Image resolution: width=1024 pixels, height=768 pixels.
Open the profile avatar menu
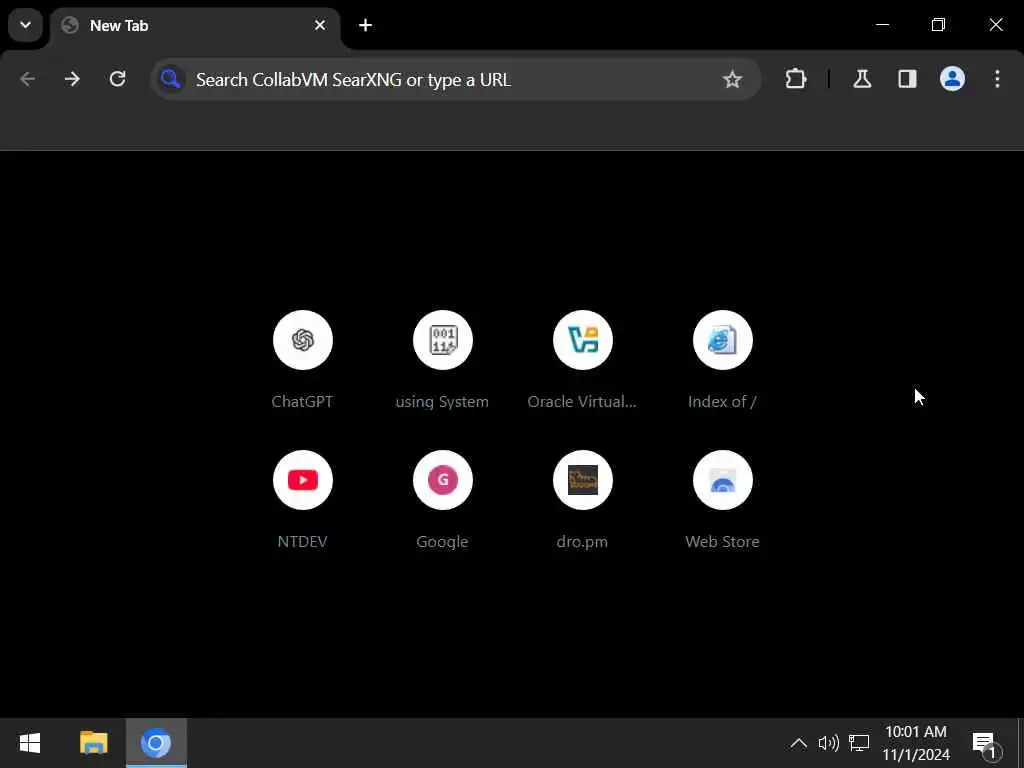coord(952,79)
